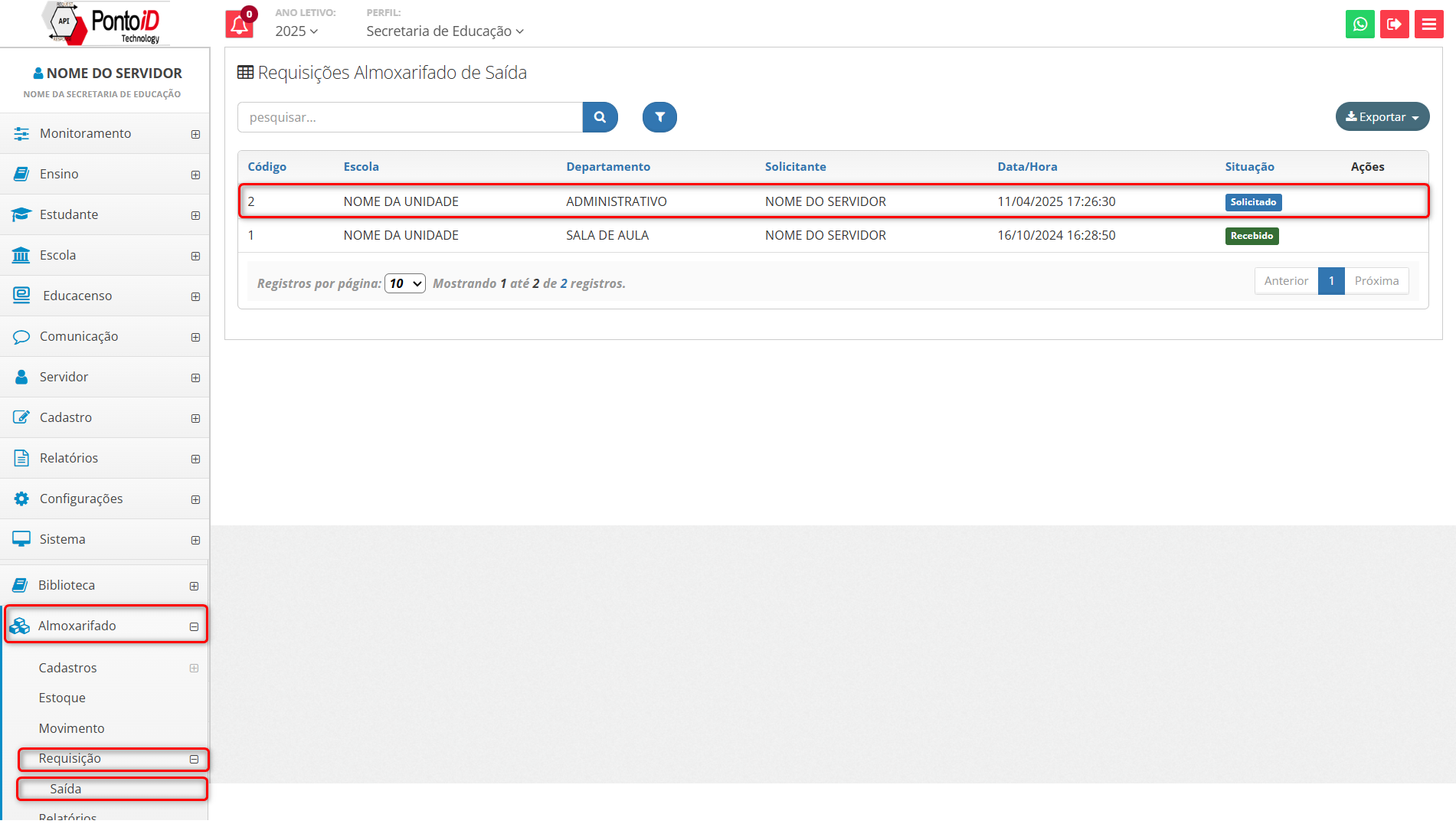Click the Monitoramento sliders icon

click(21, 134)
